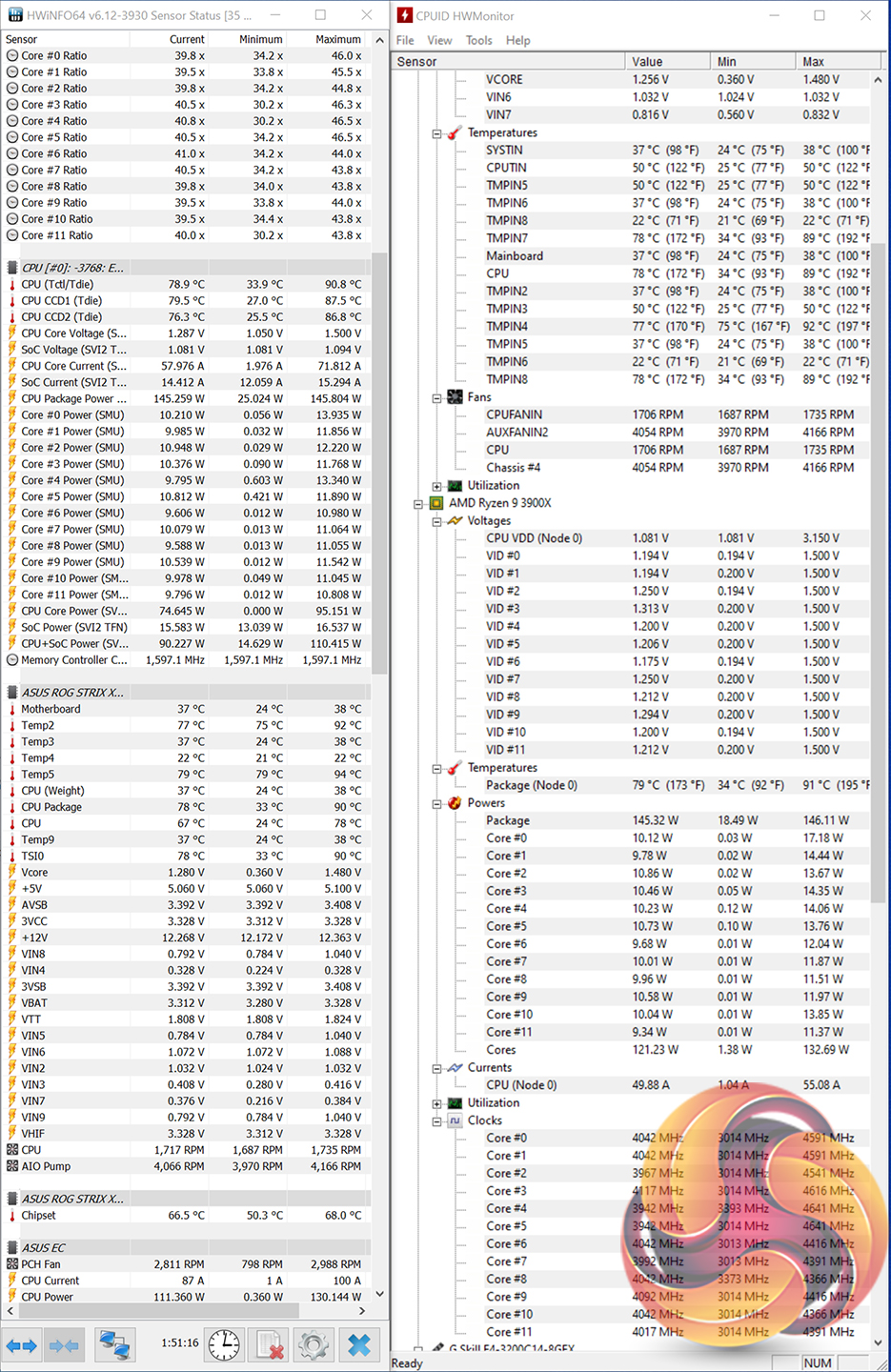Screen dimensions: 891x1372
Task: Click the logging sheet icon with red X
Action: (x=270, y=1345)
